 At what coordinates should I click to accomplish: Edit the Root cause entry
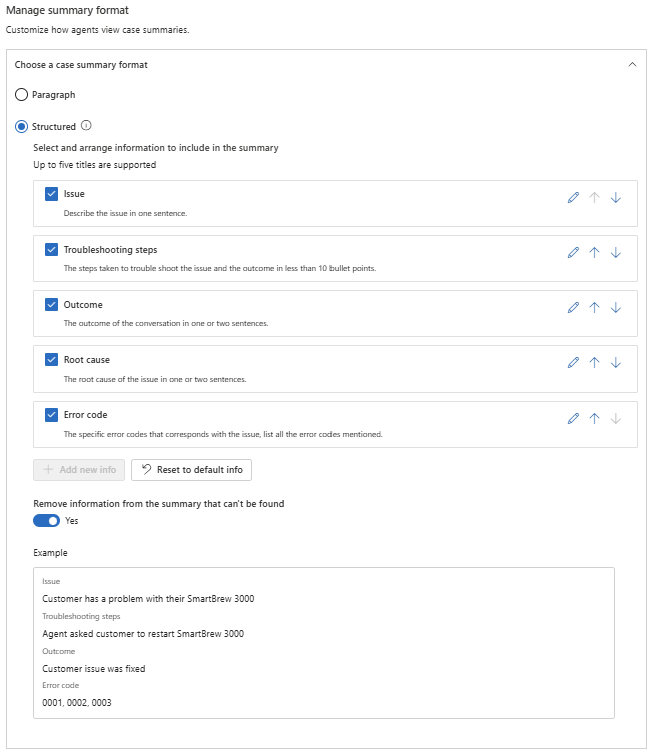(573, 363)
